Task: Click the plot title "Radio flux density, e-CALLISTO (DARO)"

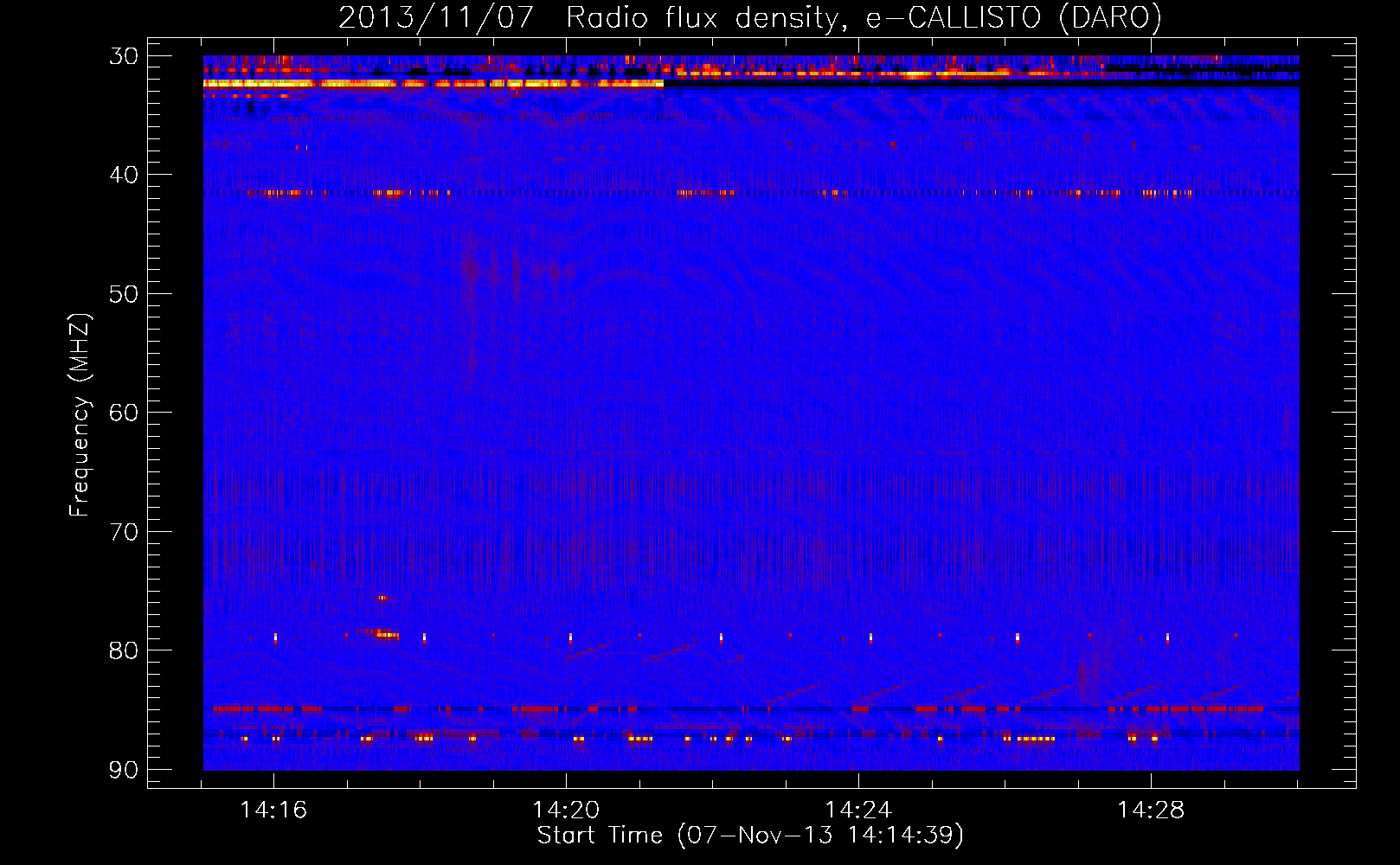Action: click(x=864, y=18)
